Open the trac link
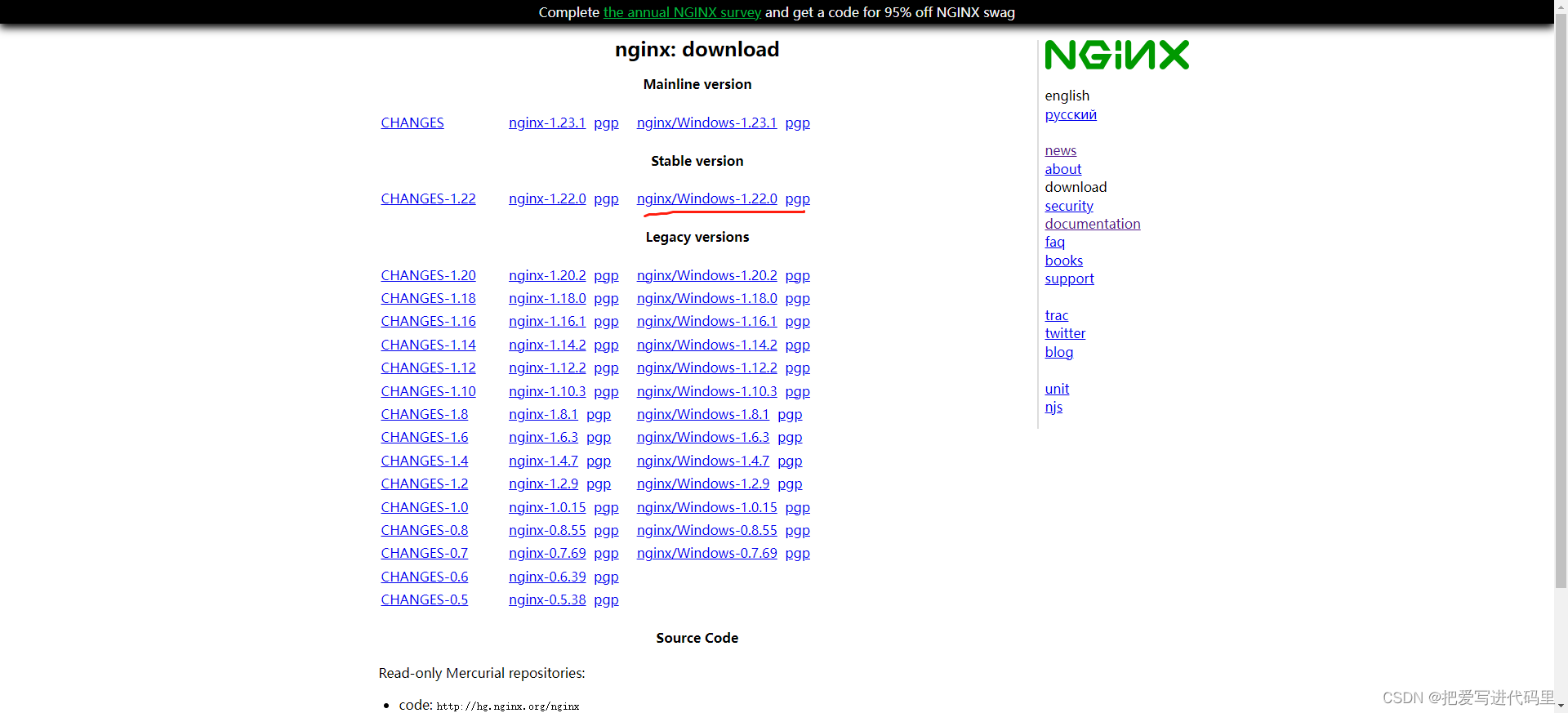 tap(1057, 315)
